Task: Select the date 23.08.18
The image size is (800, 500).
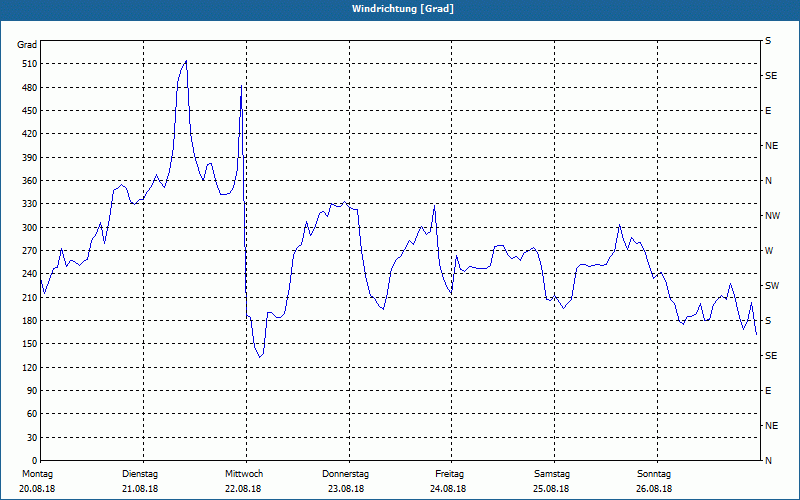Action: pyautogui.click(x=346, y=489)
